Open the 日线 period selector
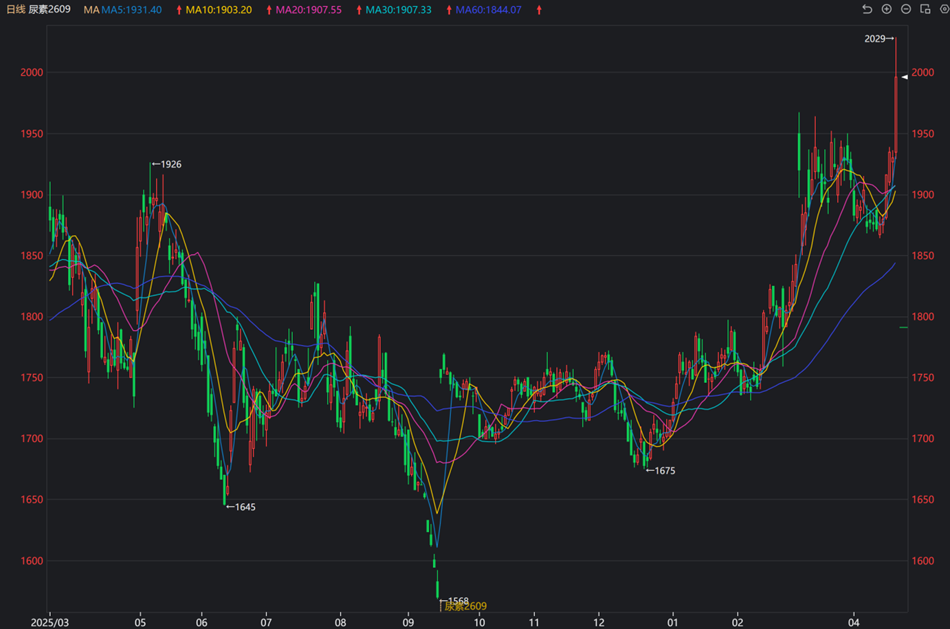Screen dimensions: 950x629 point(15,9)
